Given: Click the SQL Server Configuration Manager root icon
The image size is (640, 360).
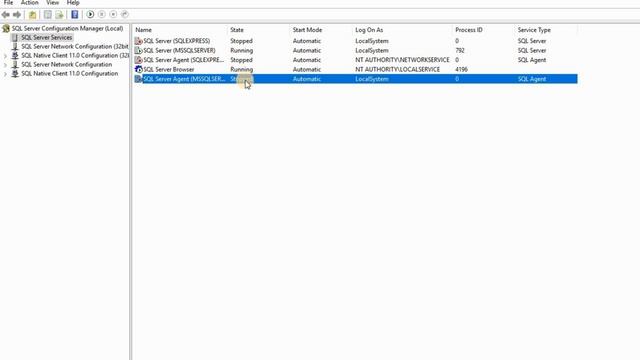Looking at the screenshot, I should coord(6,29).
